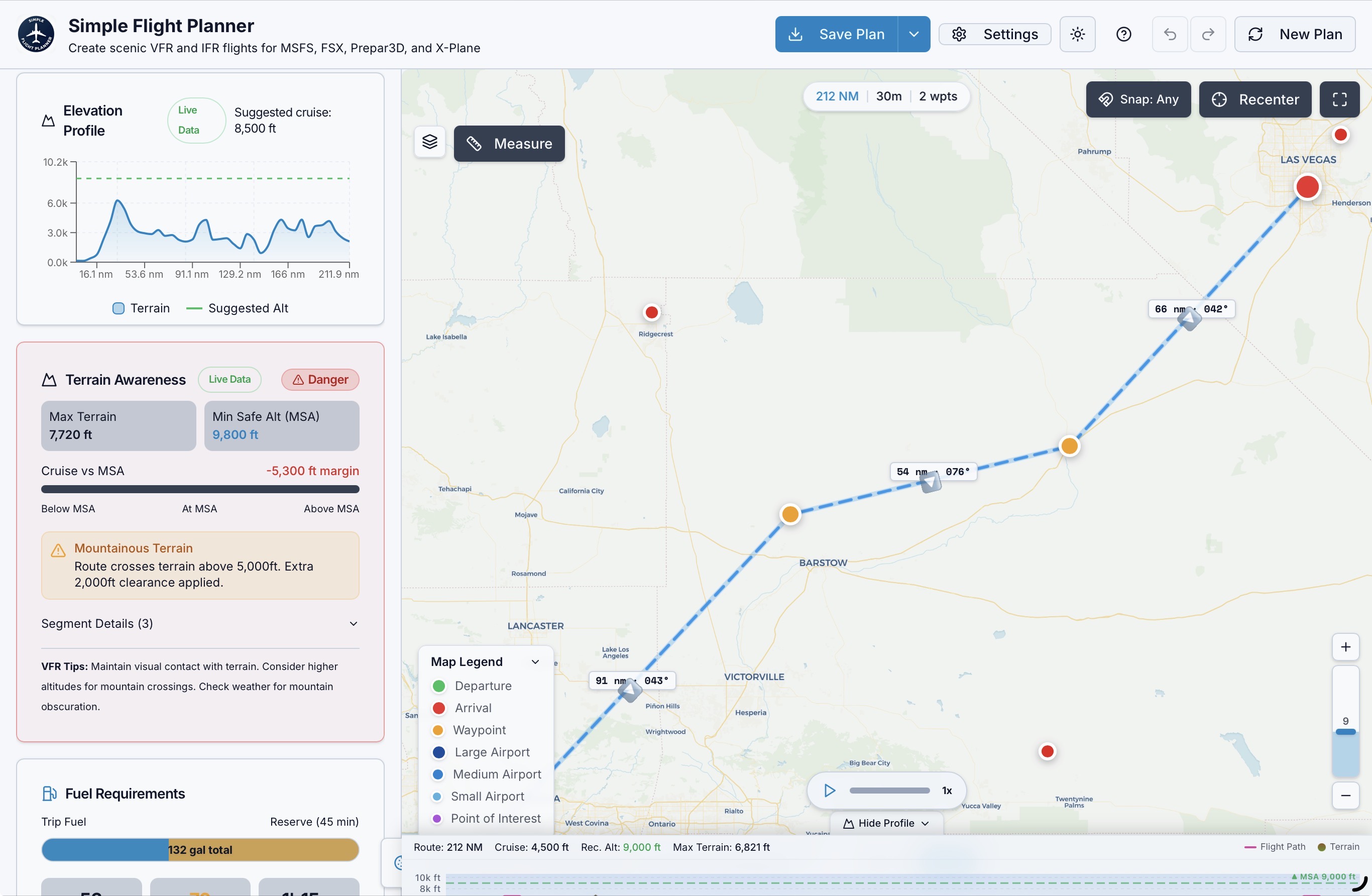Start a New Plan
This screenshot has width=1372, height=896.
1295,34
